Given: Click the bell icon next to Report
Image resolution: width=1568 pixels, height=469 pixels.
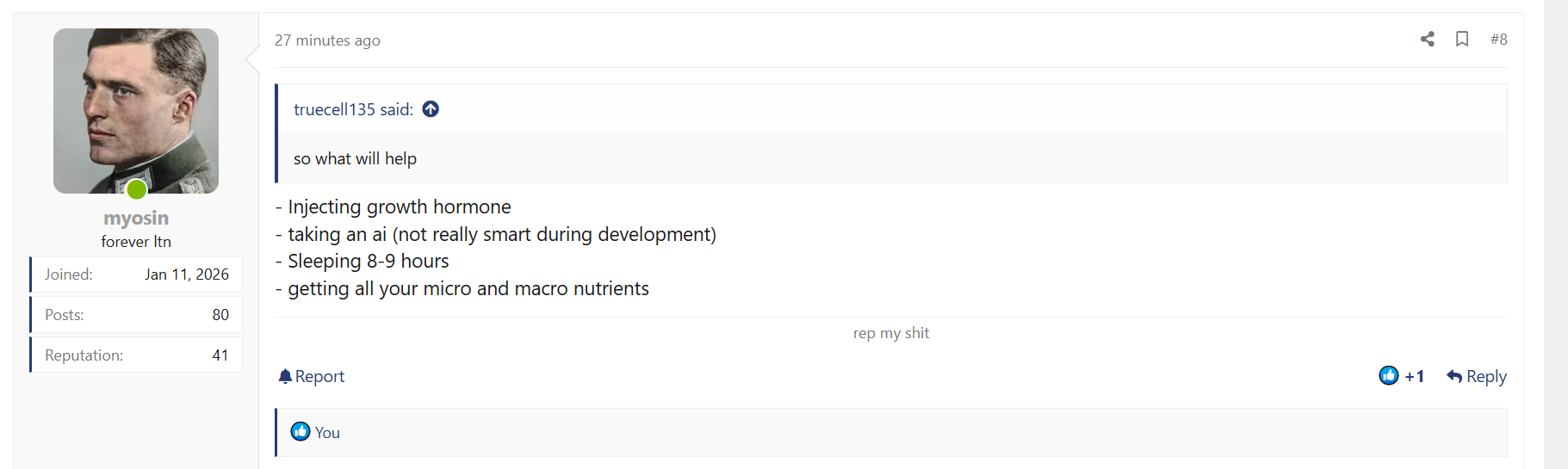Looking at the screenshot, I should coord(285,376).
